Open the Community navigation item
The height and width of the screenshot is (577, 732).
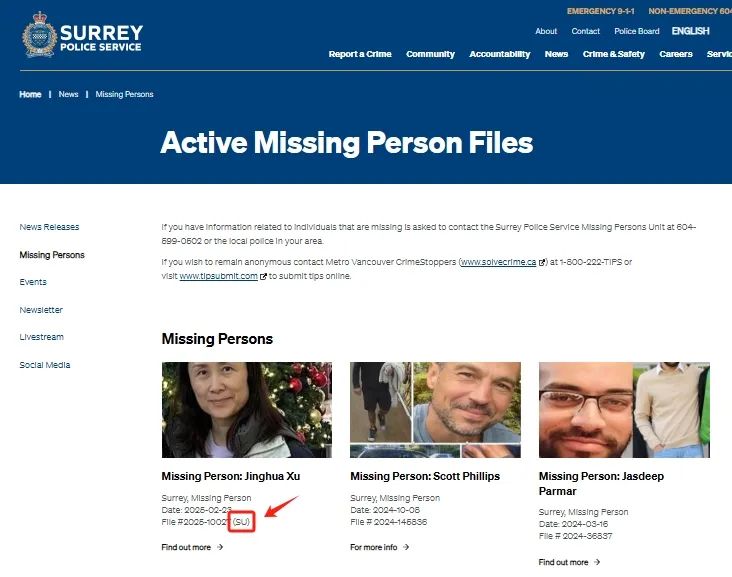coord(430,54)
